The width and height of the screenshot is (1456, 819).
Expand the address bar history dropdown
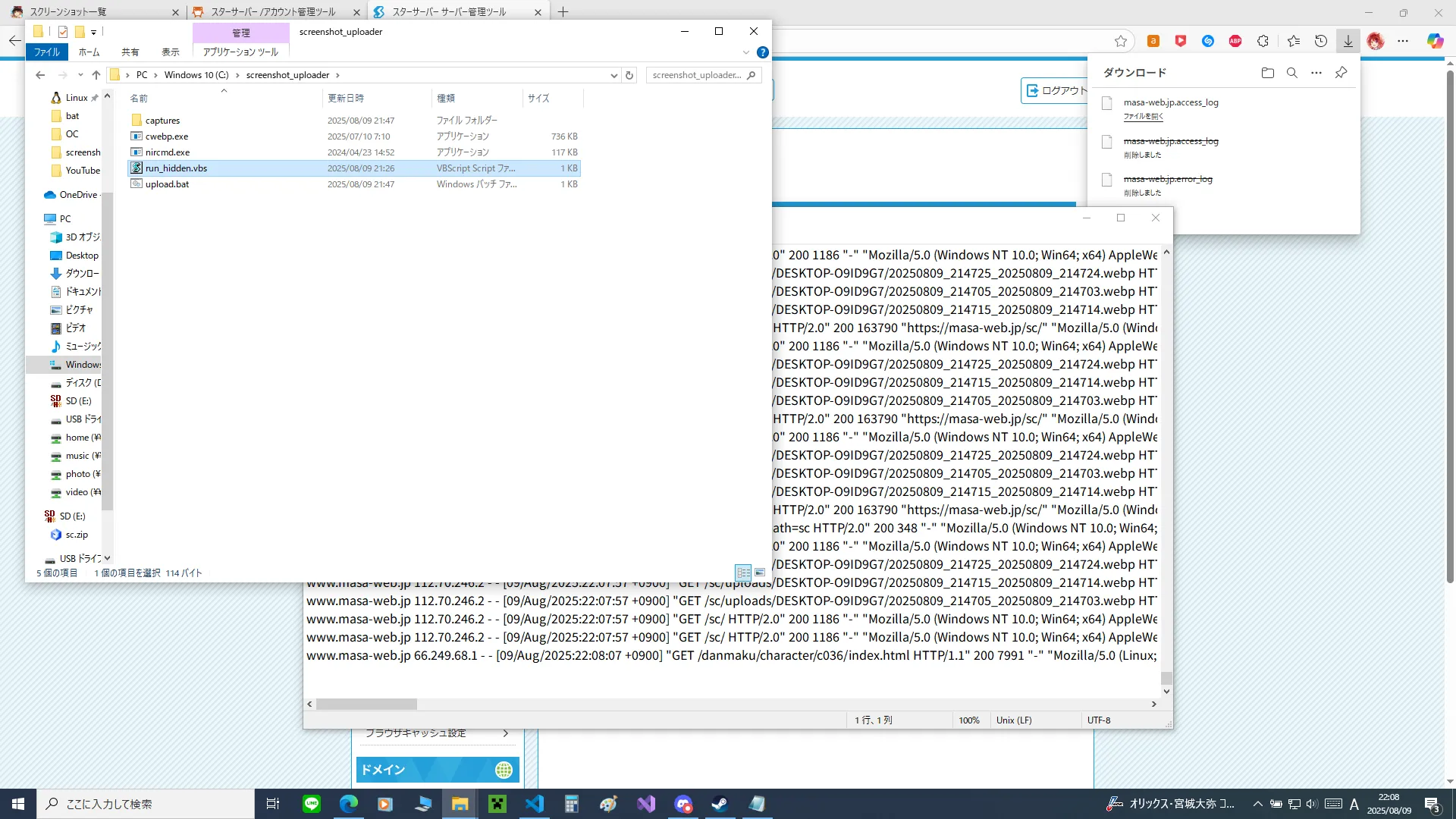[x=613, y=75]
